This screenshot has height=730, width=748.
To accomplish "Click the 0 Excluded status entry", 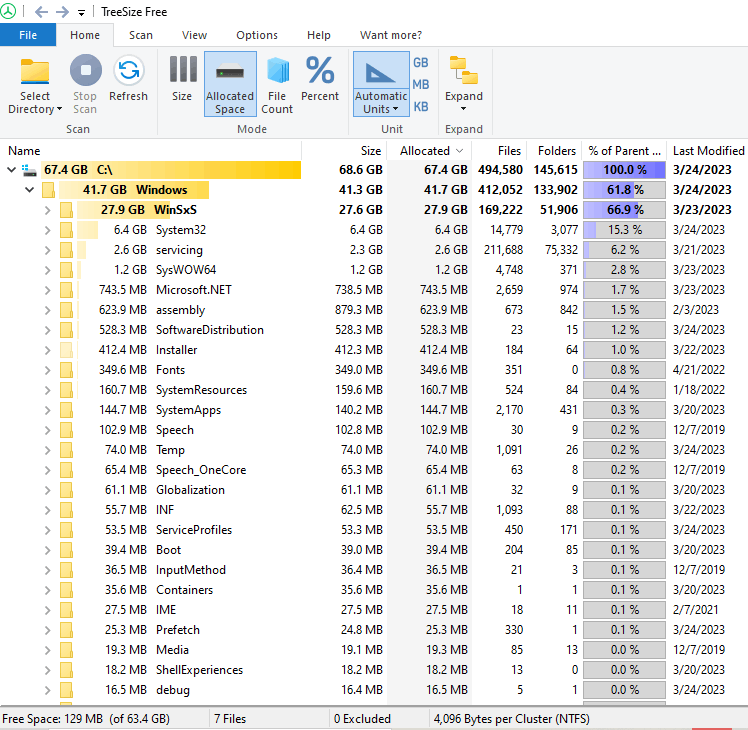I will point(362,719).
